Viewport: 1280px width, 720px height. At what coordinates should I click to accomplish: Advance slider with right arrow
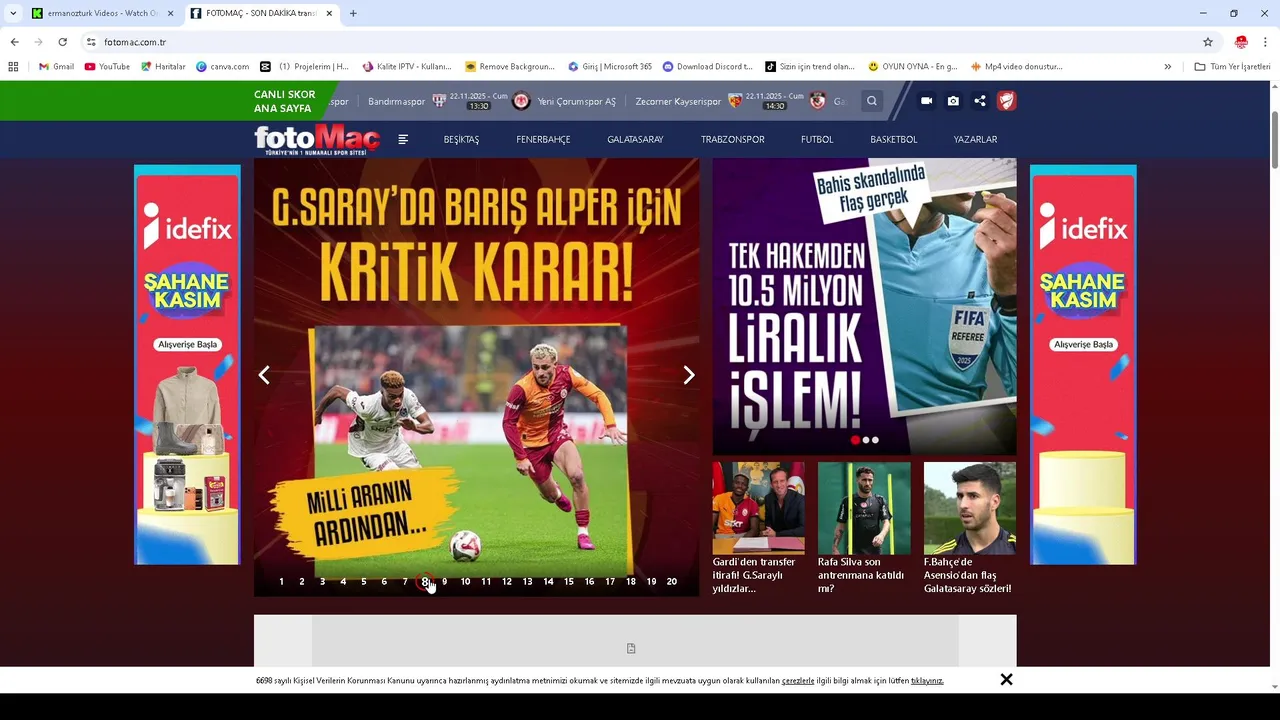pos(689,375)
